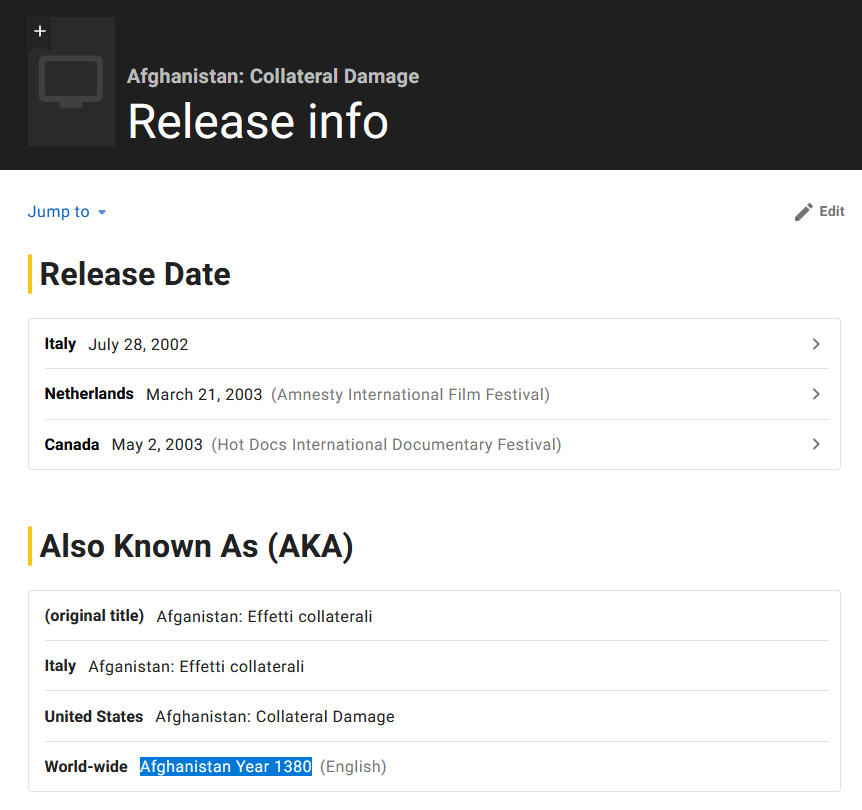Click the Release info page heading
Screen dimensions: 862x810
click(x=258, y=122)
